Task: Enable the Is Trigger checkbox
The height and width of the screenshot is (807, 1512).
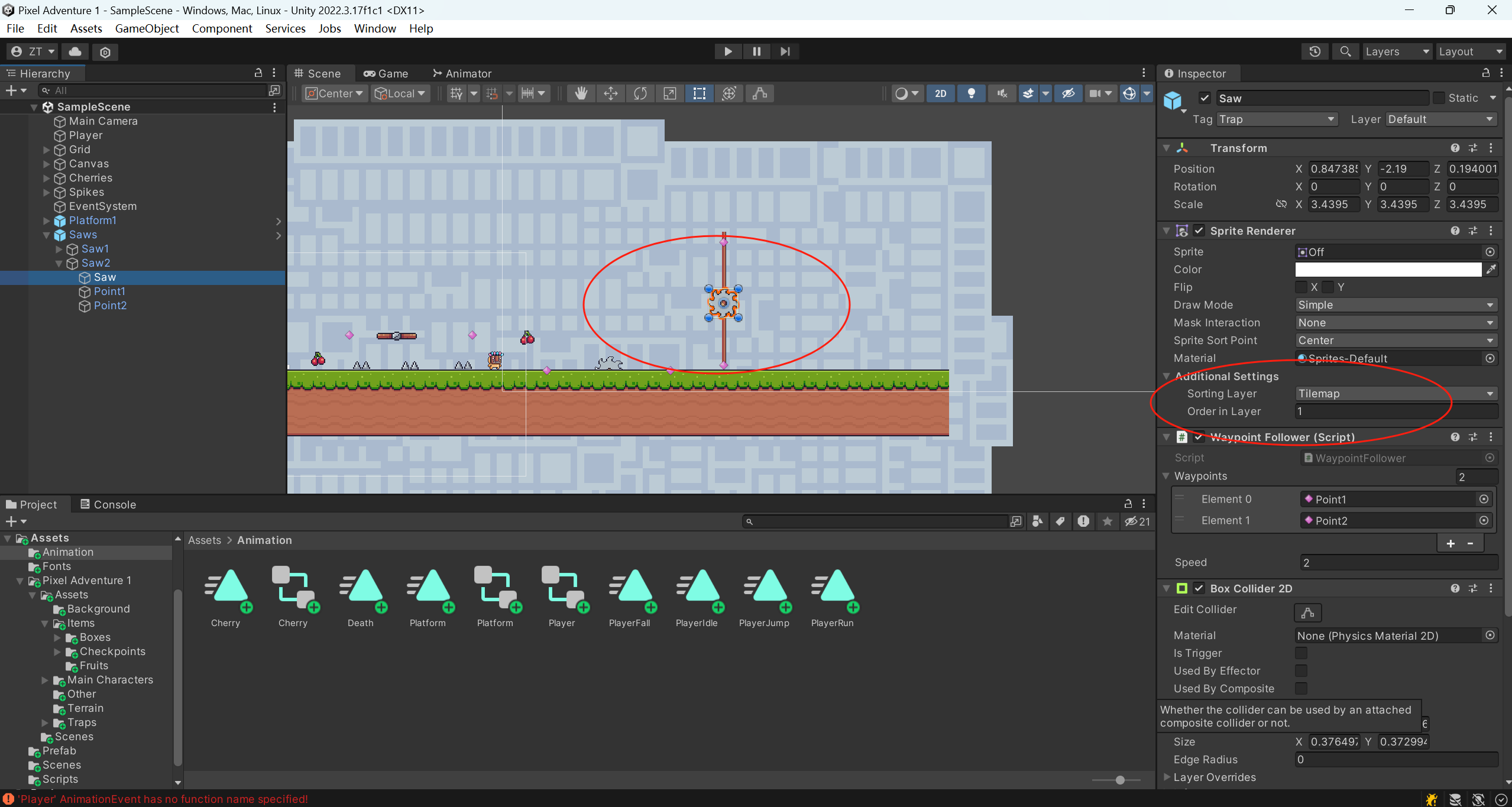Action: (1301, 653)
